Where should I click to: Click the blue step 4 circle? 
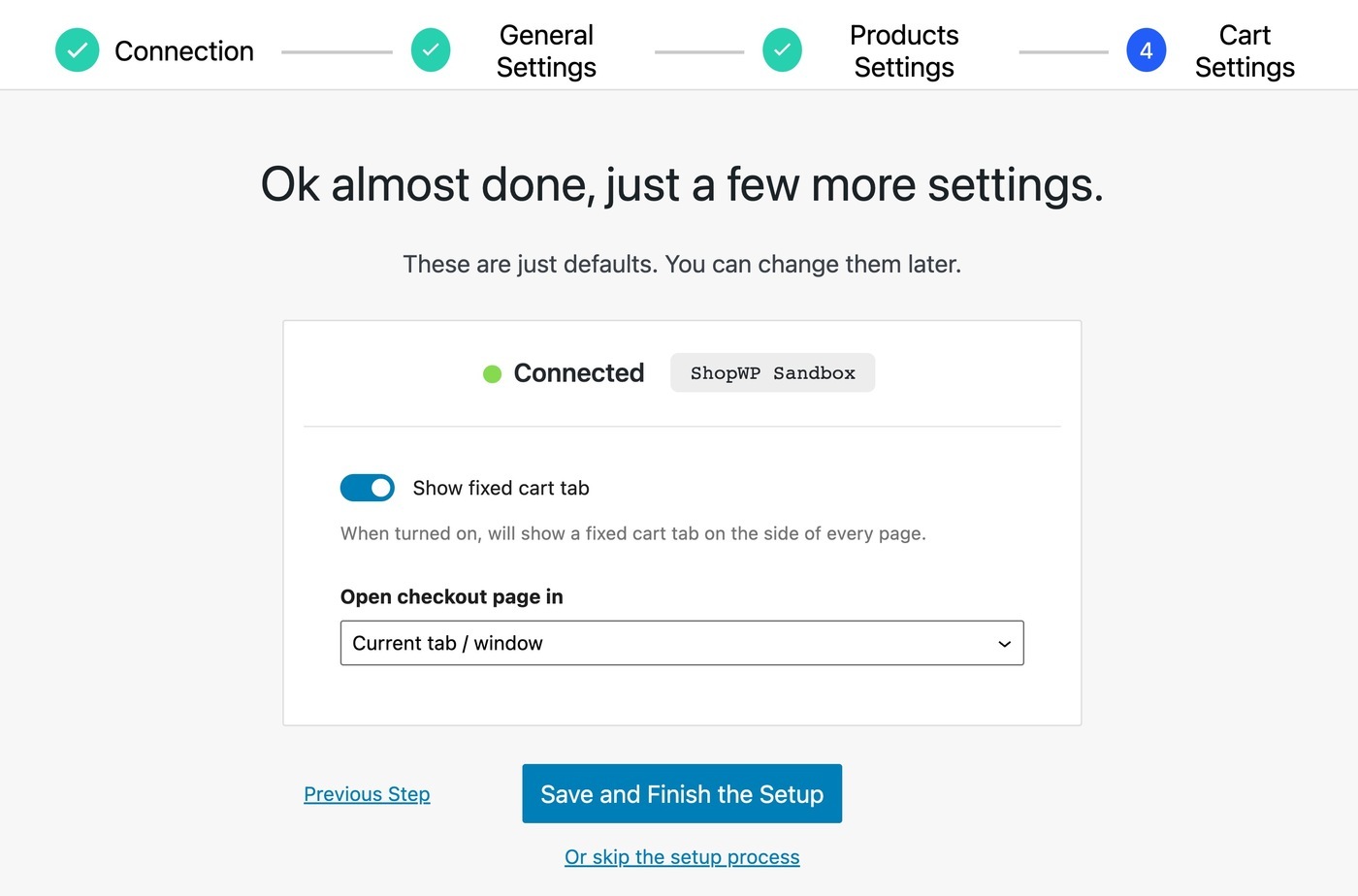[1146, 50]
